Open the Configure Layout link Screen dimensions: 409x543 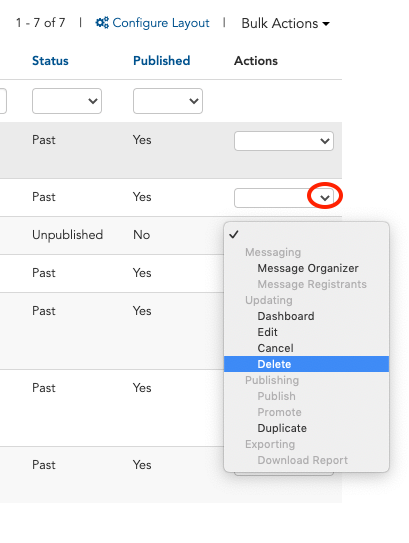(152, 23)
